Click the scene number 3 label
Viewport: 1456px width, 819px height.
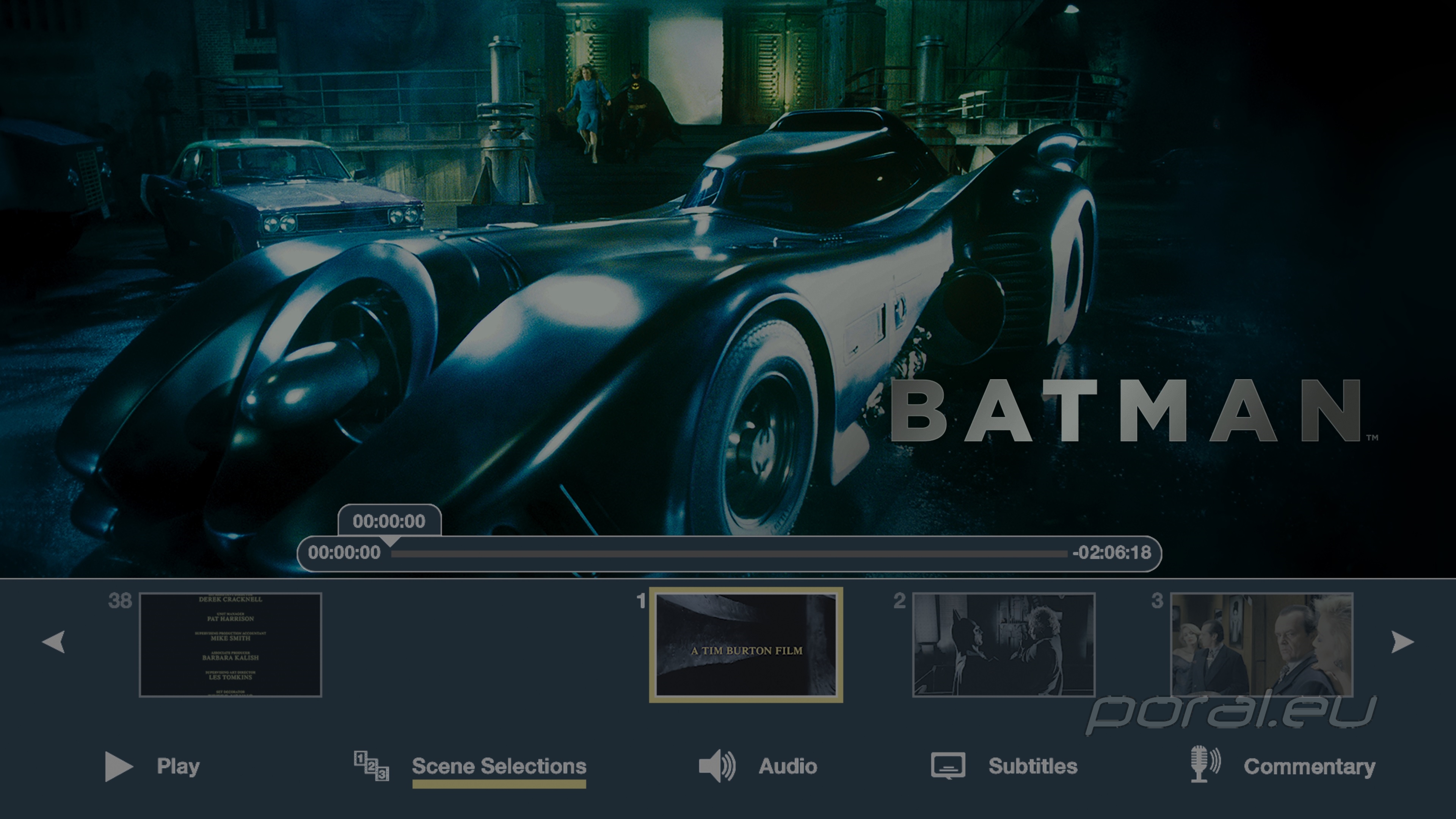coord(1158,601)
